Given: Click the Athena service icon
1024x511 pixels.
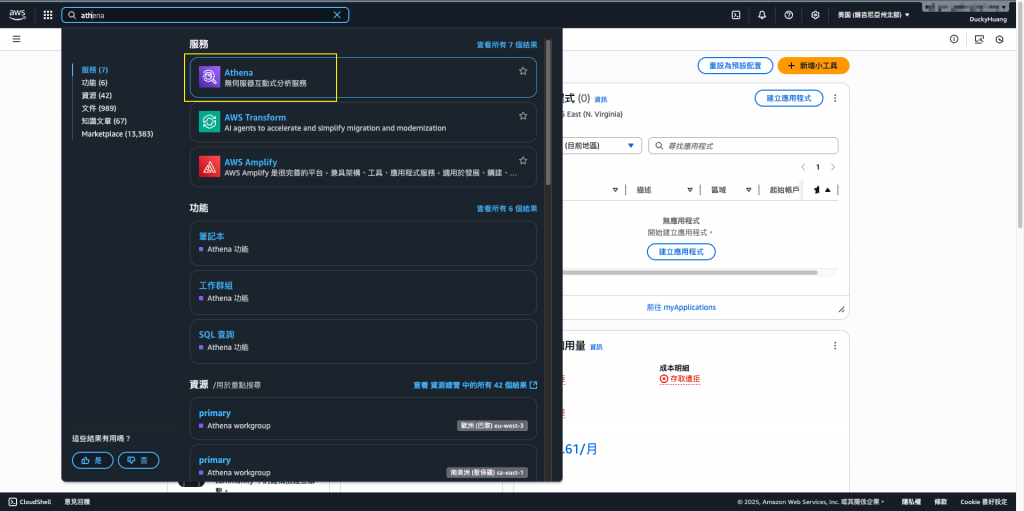Looking at the screenshot, I should 210,77.
